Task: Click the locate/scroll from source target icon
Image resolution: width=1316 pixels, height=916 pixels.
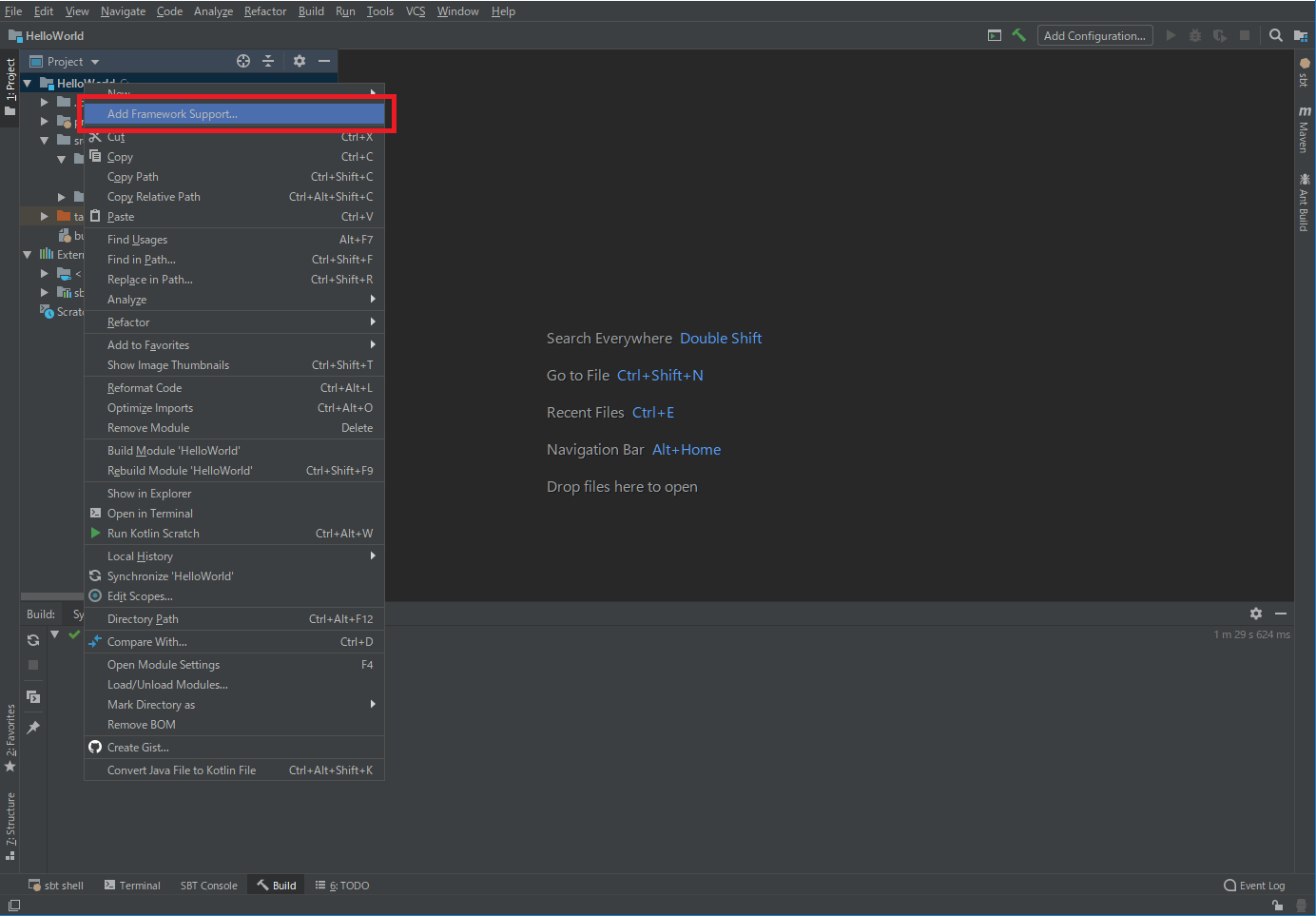Action: click(243, 61)
